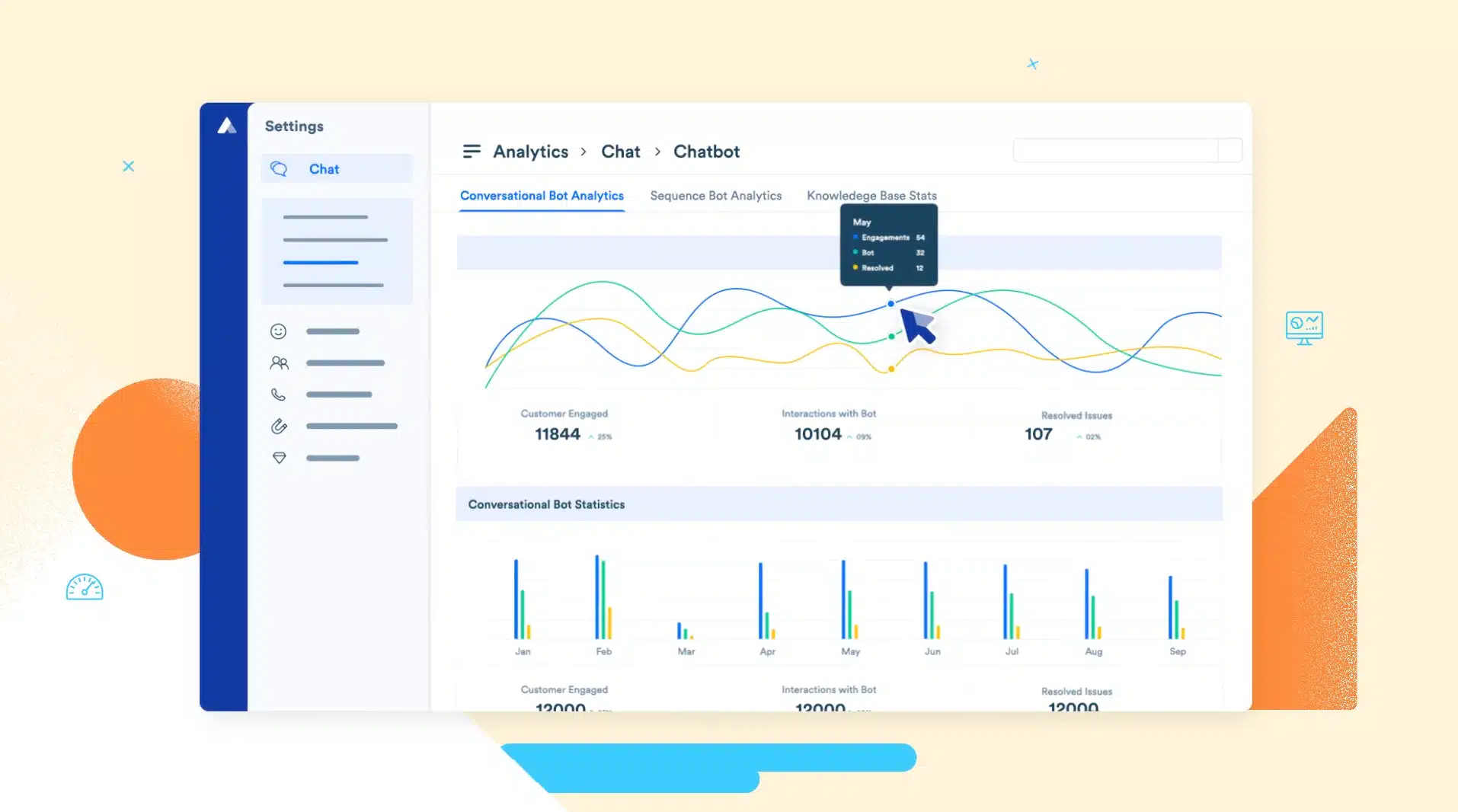Click the yellow Resolved point on the line chart
Image resolution: width=1458 pixels, height=812 pixels.
click(891, 369)
